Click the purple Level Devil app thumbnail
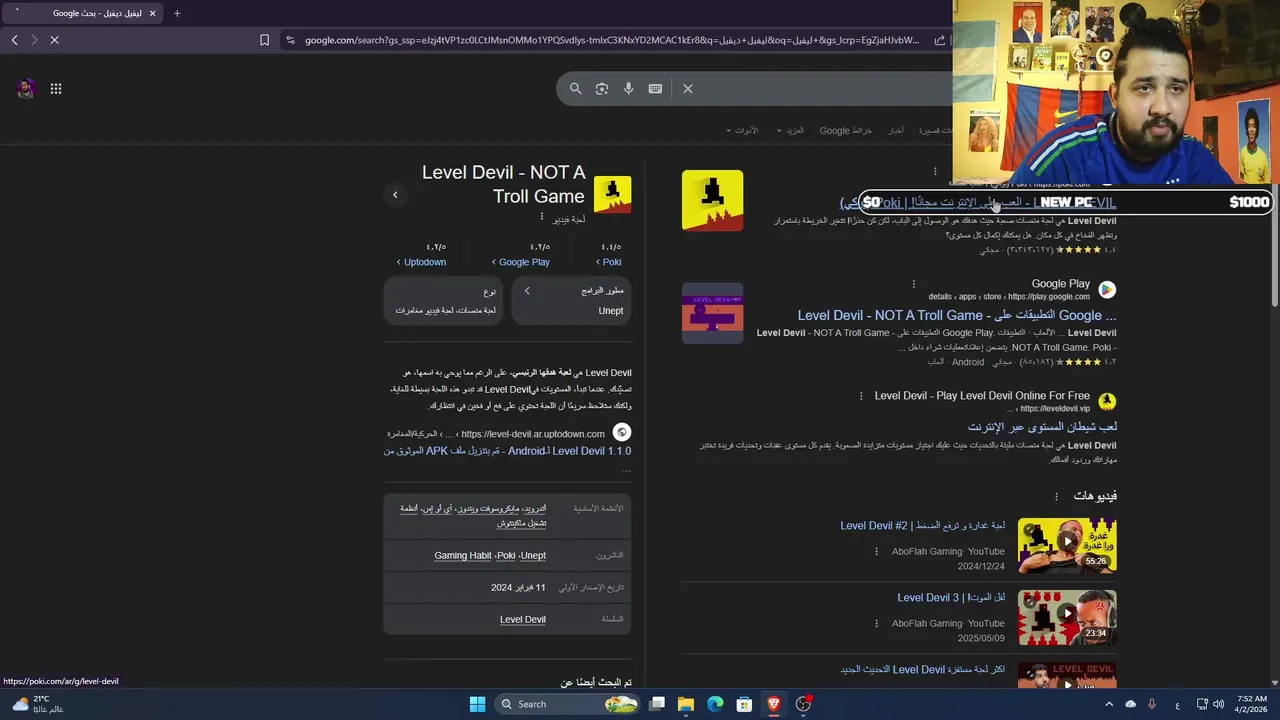Viewport: 1280px width, 720px height. [712, 313]
